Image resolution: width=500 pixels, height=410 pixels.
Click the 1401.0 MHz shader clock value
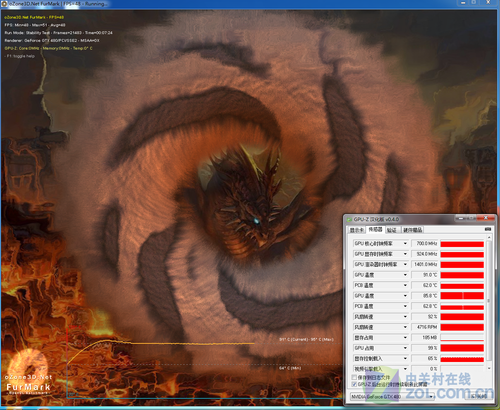click(x=425, y=264)
